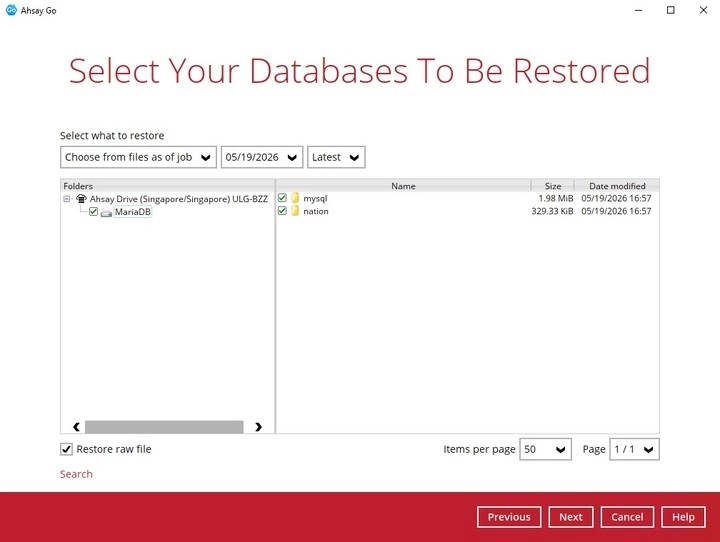Screen dimensions: 720x542
Task: Open the Search link
Action: [x=76, y=474]
